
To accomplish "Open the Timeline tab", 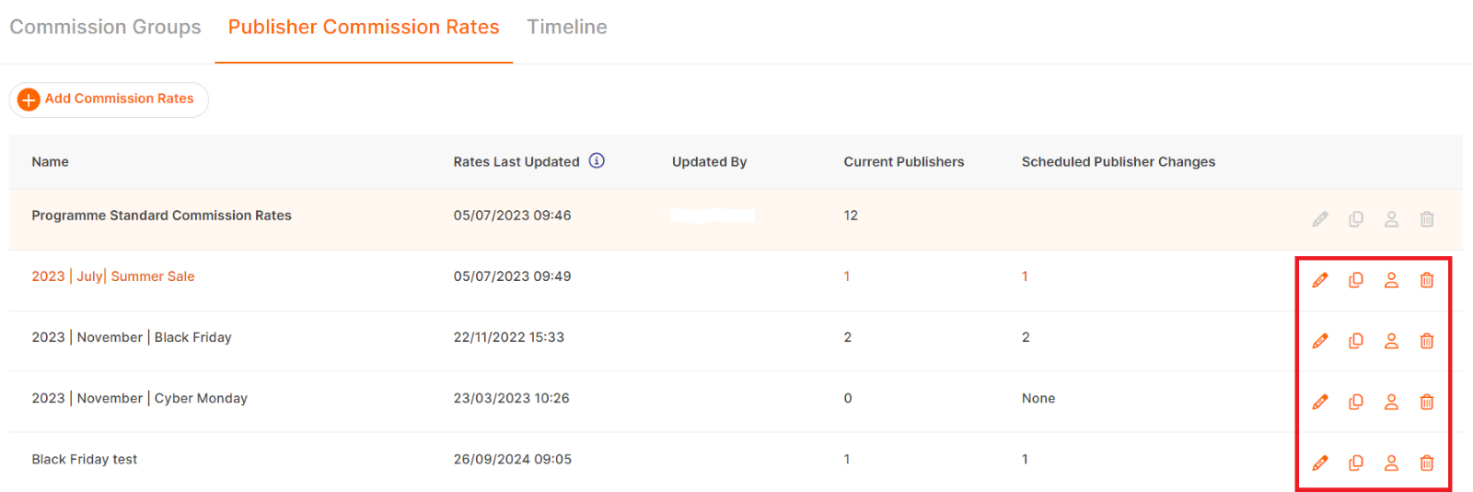I will coord(567,27).
